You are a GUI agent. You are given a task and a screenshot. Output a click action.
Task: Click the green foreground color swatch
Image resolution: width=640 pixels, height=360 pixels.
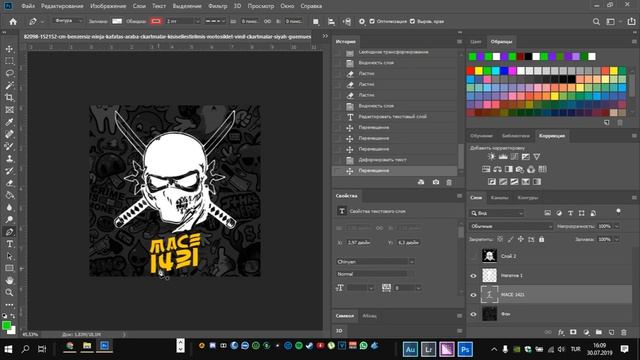coord(6,326)
